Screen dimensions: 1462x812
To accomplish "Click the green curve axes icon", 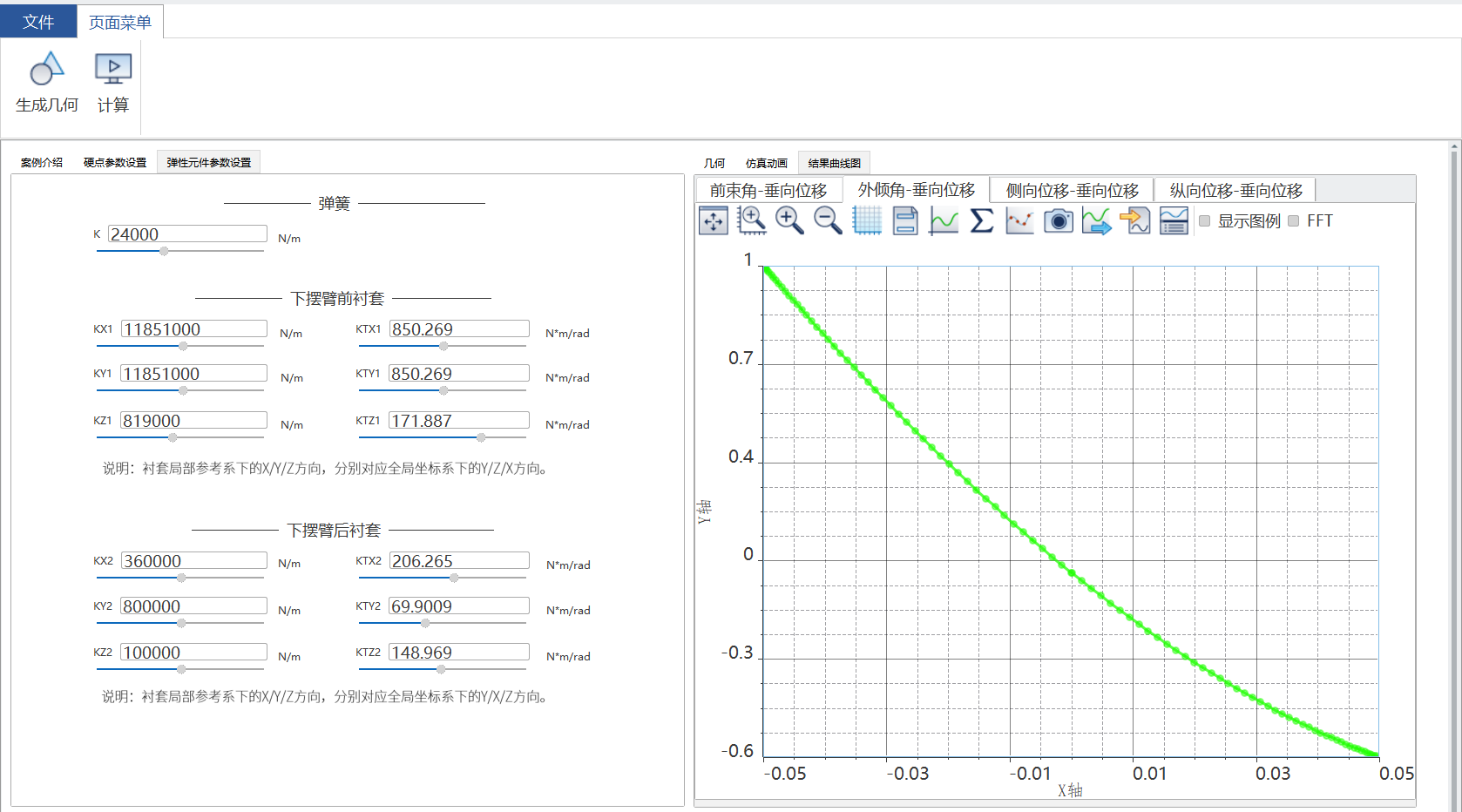I will [x=944, y=221].
